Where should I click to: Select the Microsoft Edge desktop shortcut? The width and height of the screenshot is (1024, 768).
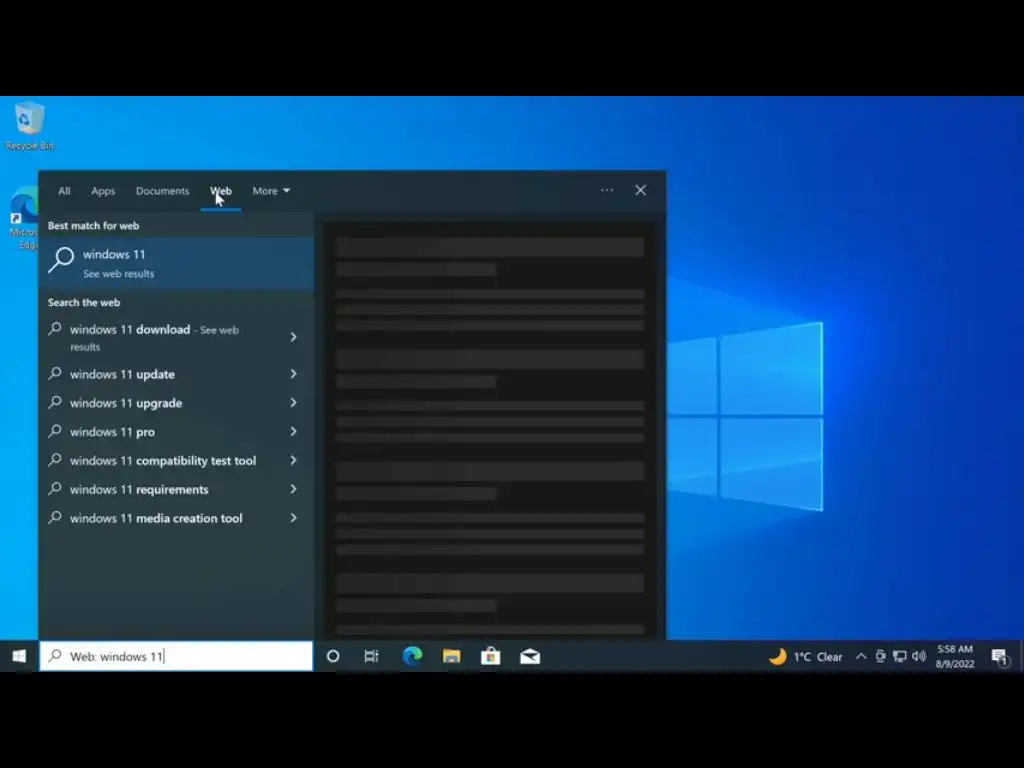coord(24,218)
